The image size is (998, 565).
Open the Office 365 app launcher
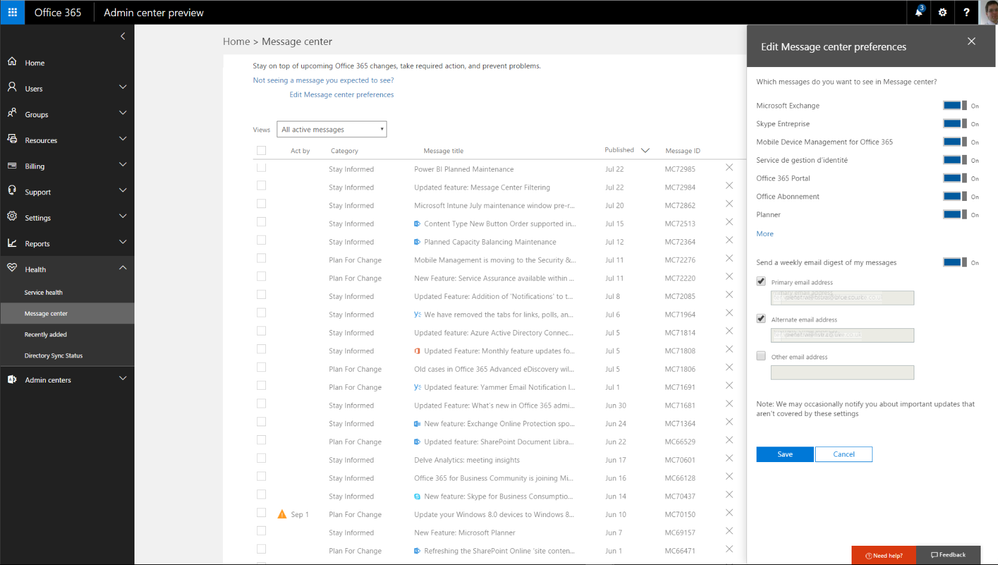[13, 12]
